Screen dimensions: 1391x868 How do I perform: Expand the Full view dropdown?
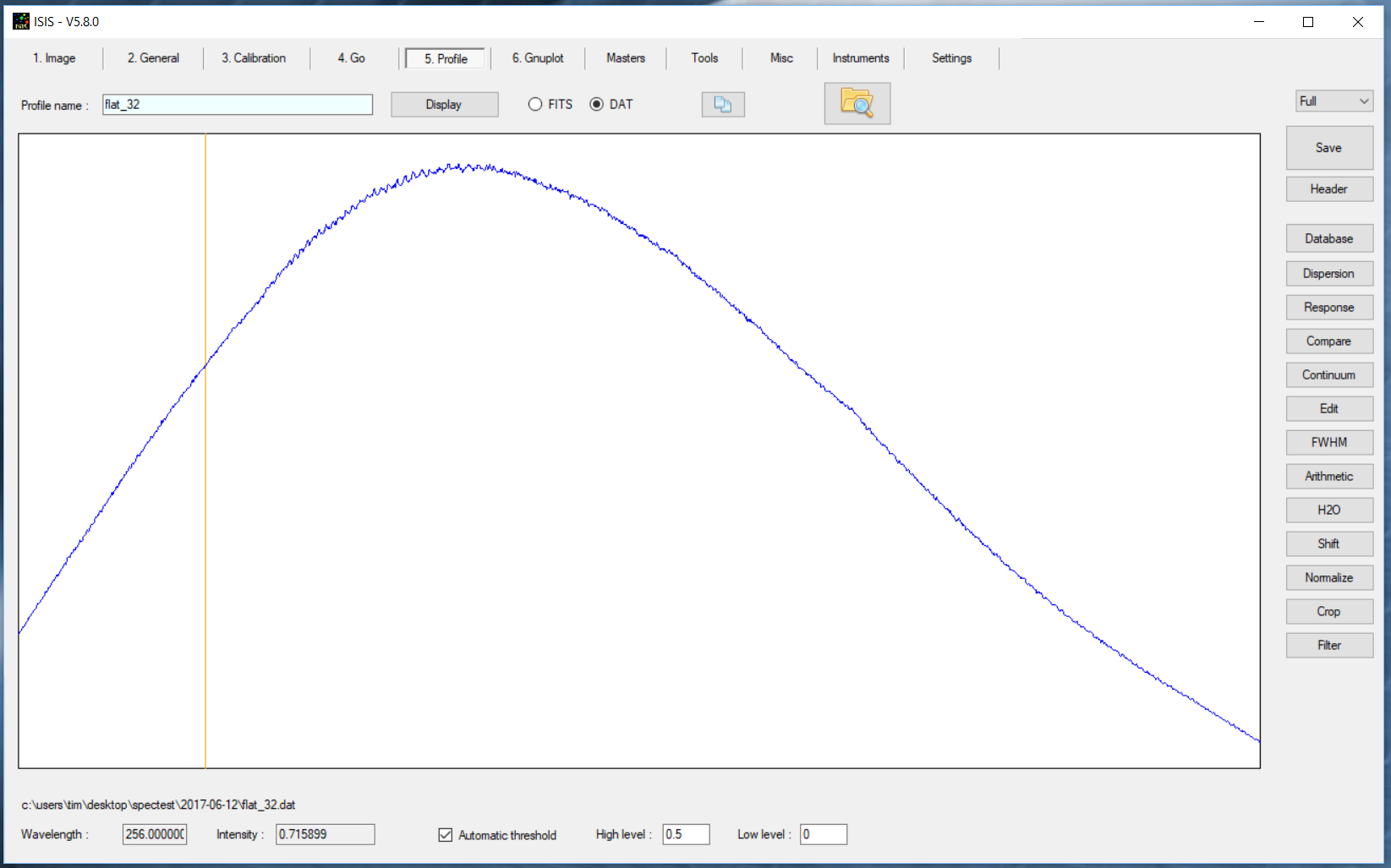[x=1333, y=101]
